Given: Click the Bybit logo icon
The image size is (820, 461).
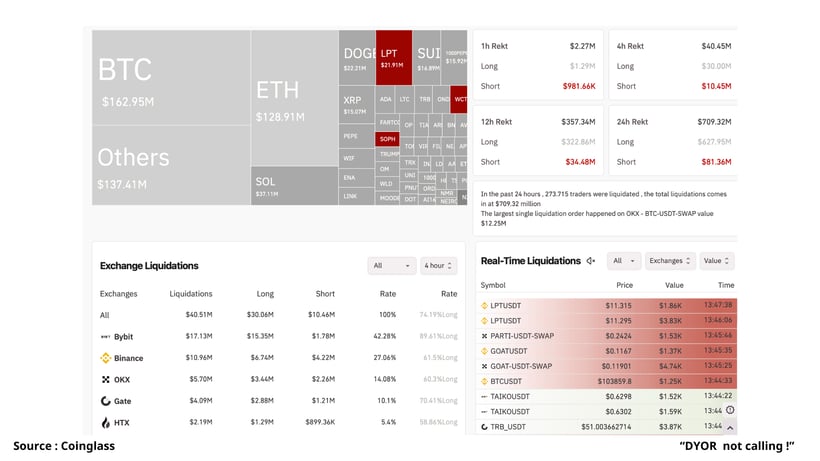Looking at the screenshot, I should click(106, 337).
